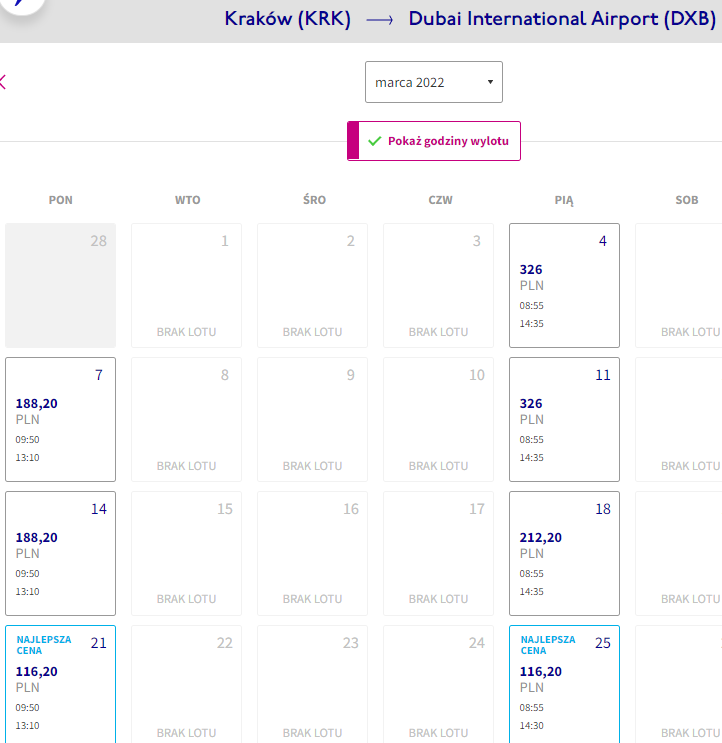Click March 9 cell with no flight
This screenshot has height=743, width=722.
(312, 419)
